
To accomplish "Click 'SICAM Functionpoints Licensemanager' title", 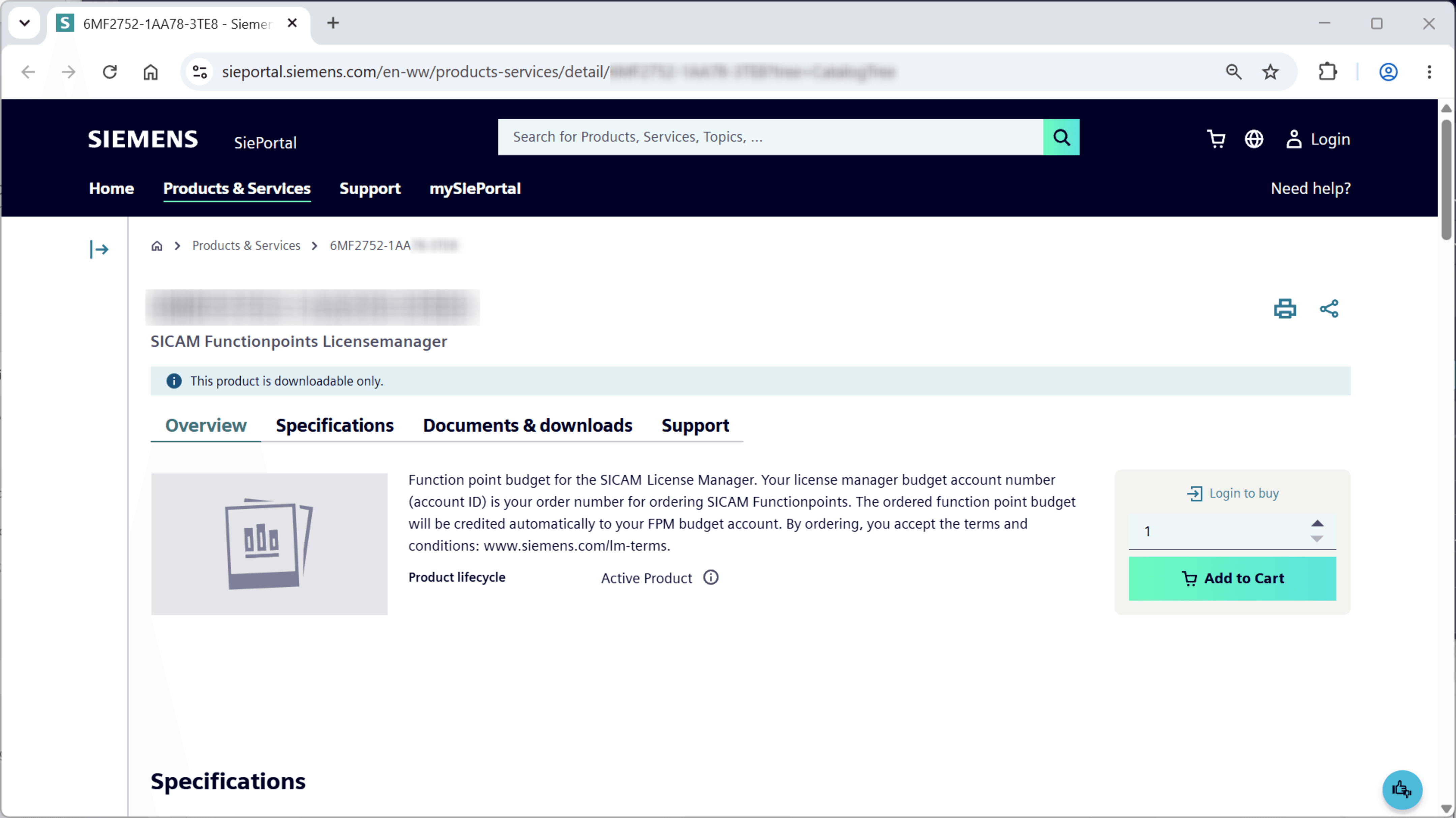I will (x=298, y=342).
